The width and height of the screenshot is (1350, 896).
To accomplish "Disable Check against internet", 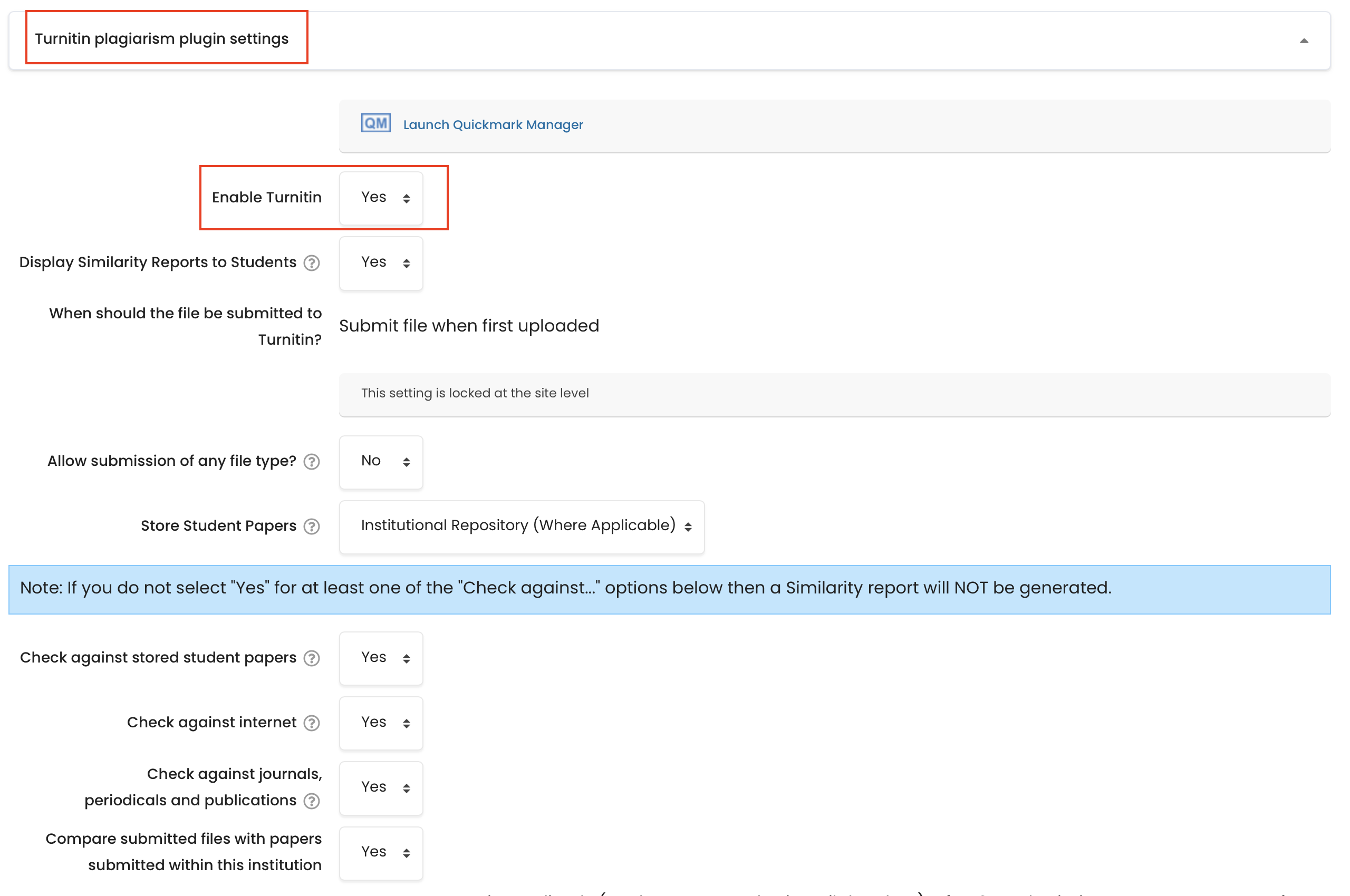I will (x=381, y=723).
